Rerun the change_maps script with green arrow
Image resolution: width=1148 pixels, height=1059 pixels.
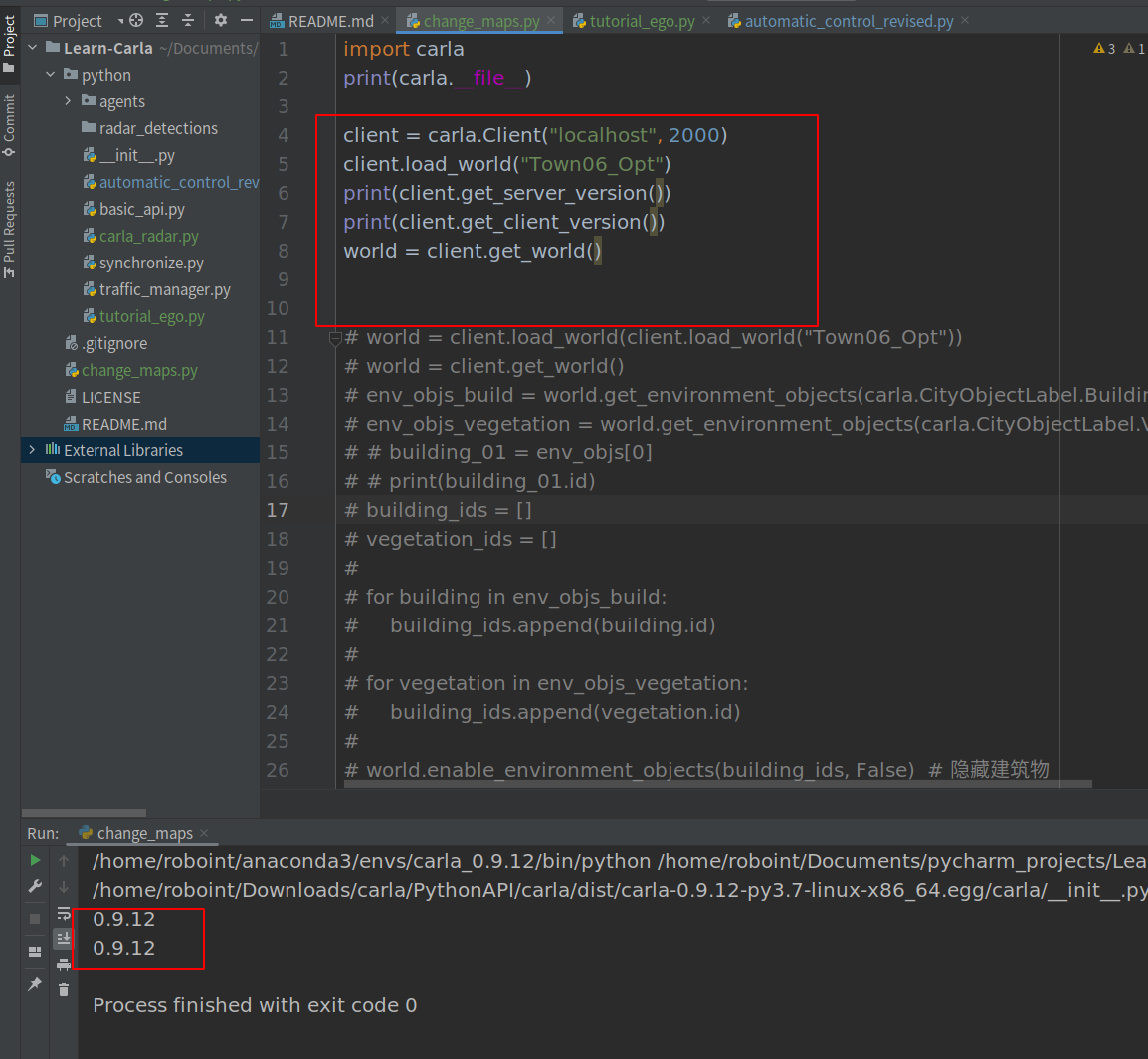click(x=35, y=861)
